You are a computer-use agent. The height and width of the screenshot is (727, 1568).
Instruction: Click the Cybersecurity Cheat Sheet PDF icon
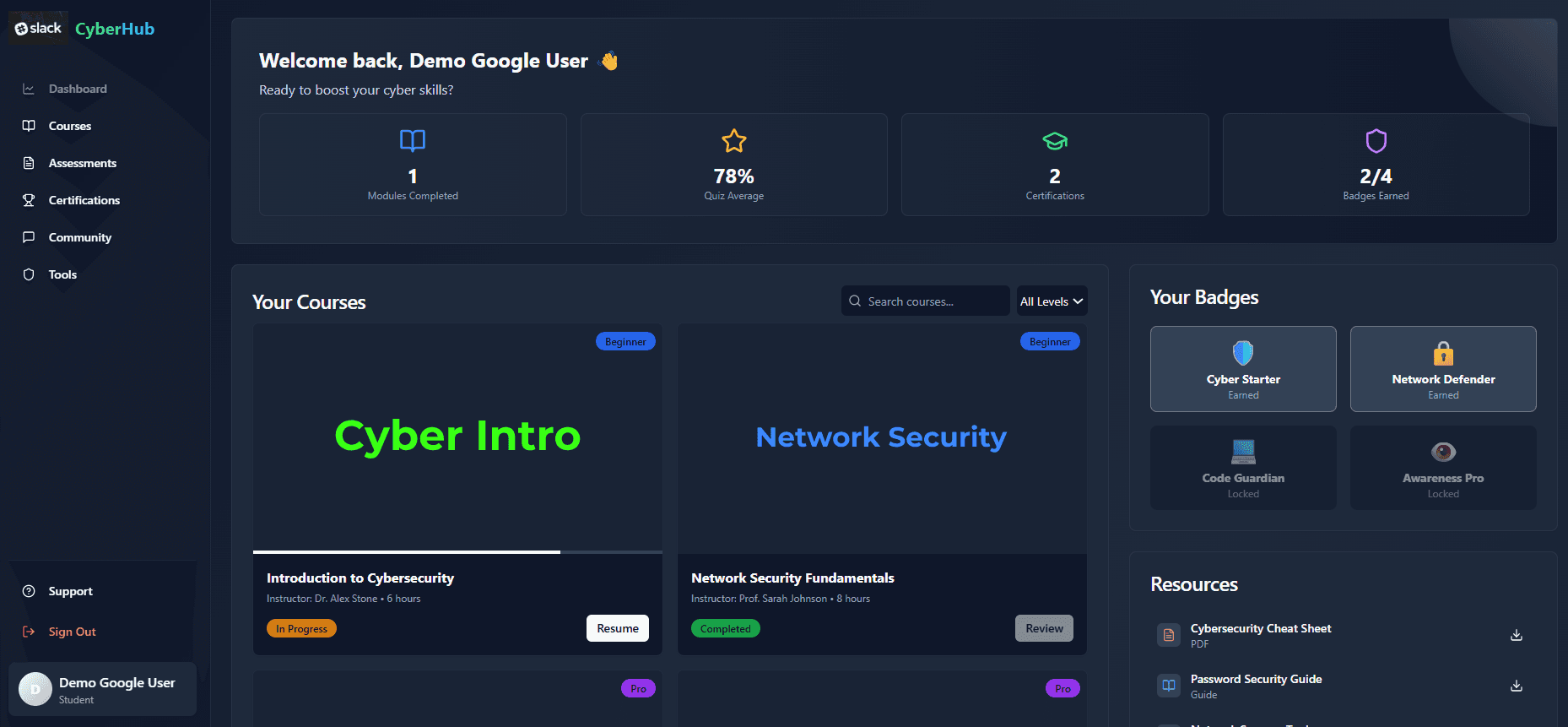tap(1169, 635)
